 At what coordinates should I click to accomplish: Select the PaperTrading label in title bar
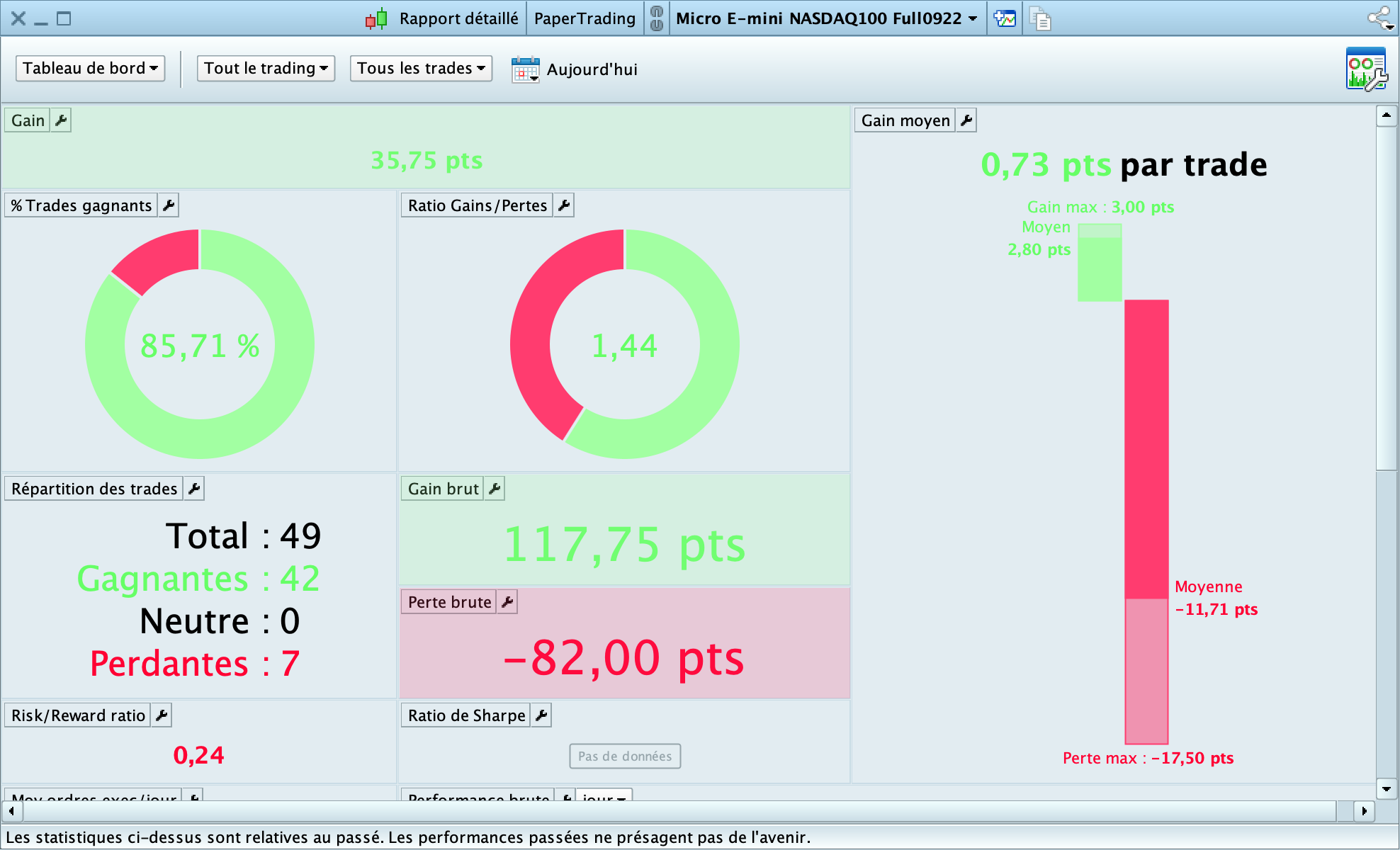pyautogui.click(x=585, y=18)
